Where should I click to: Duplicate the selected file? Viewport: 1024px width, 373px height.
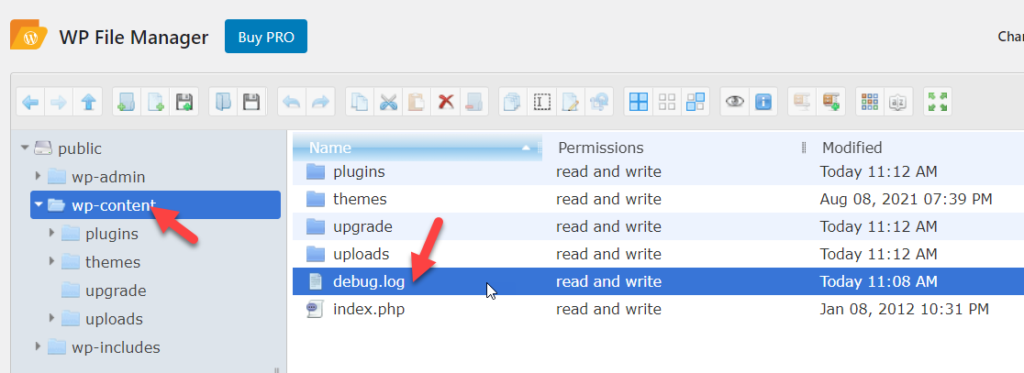[513, 102]
